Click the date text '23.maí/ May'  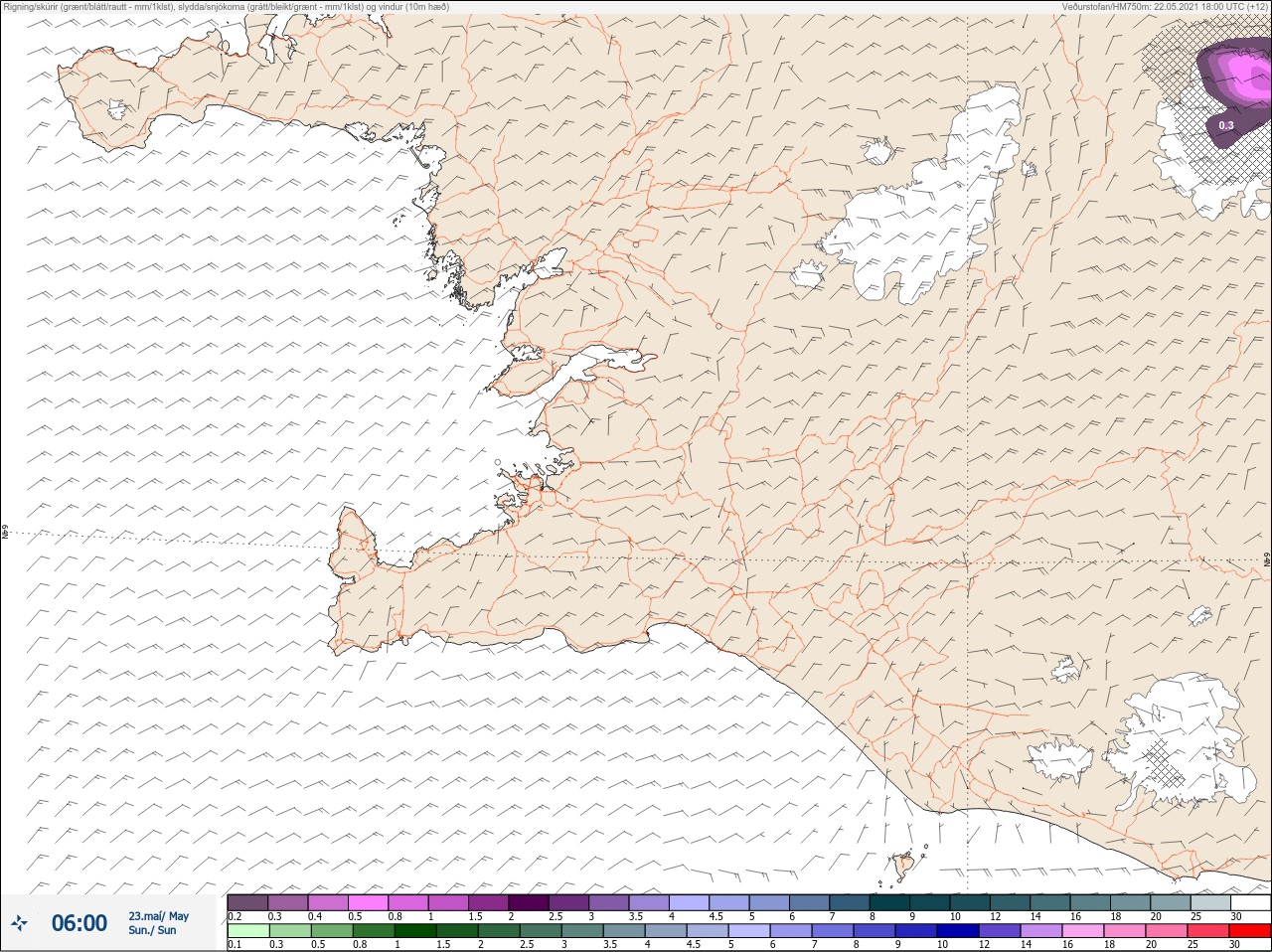coord(158,916)
